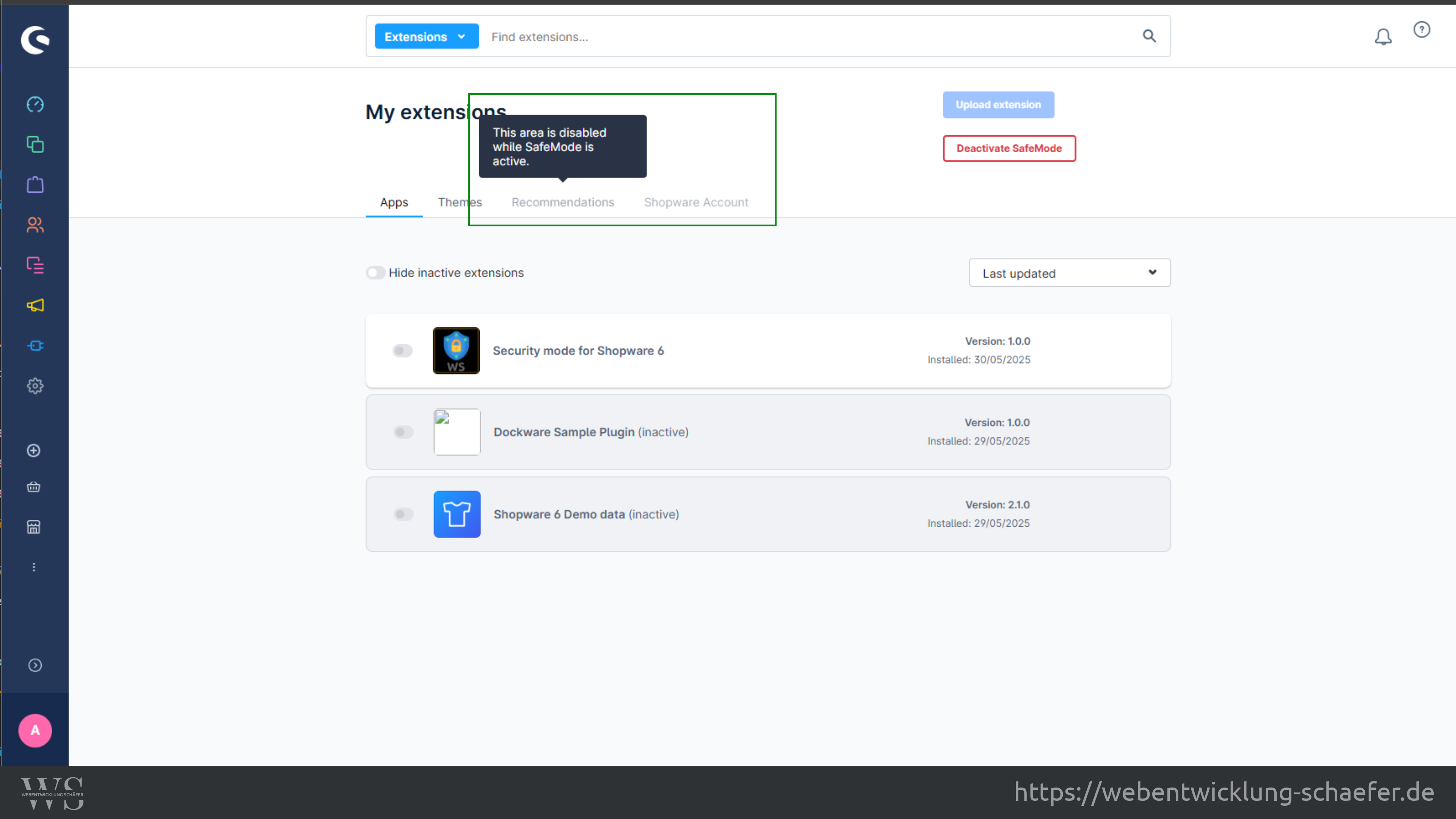Image resolution: width=1456 pixels, height=819 pixels.
Task: Open the storefront sales channel icon
Action: 34,527
